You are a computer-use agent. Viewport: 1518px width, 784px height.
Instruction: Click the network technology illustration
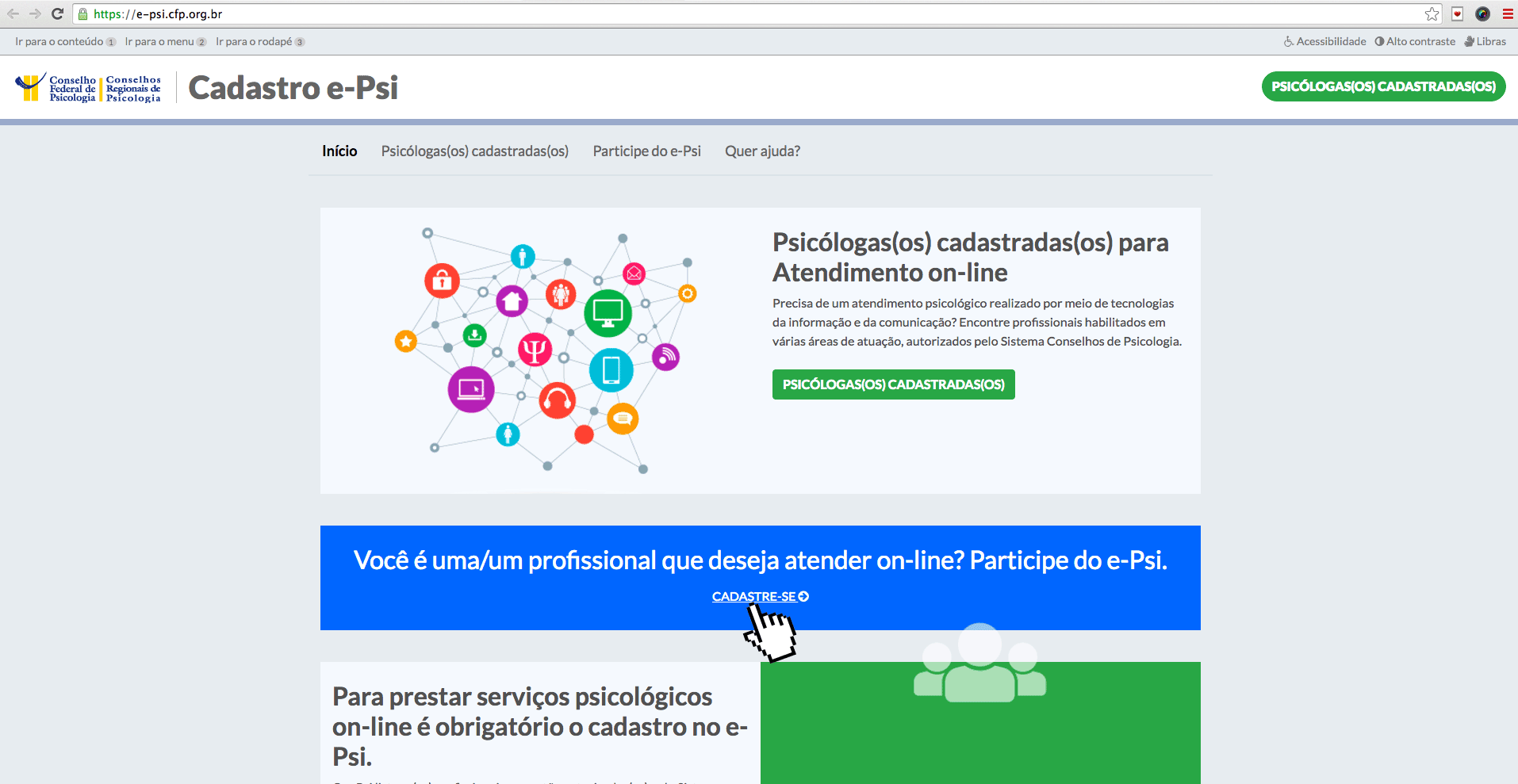click(x=545, y=350)
